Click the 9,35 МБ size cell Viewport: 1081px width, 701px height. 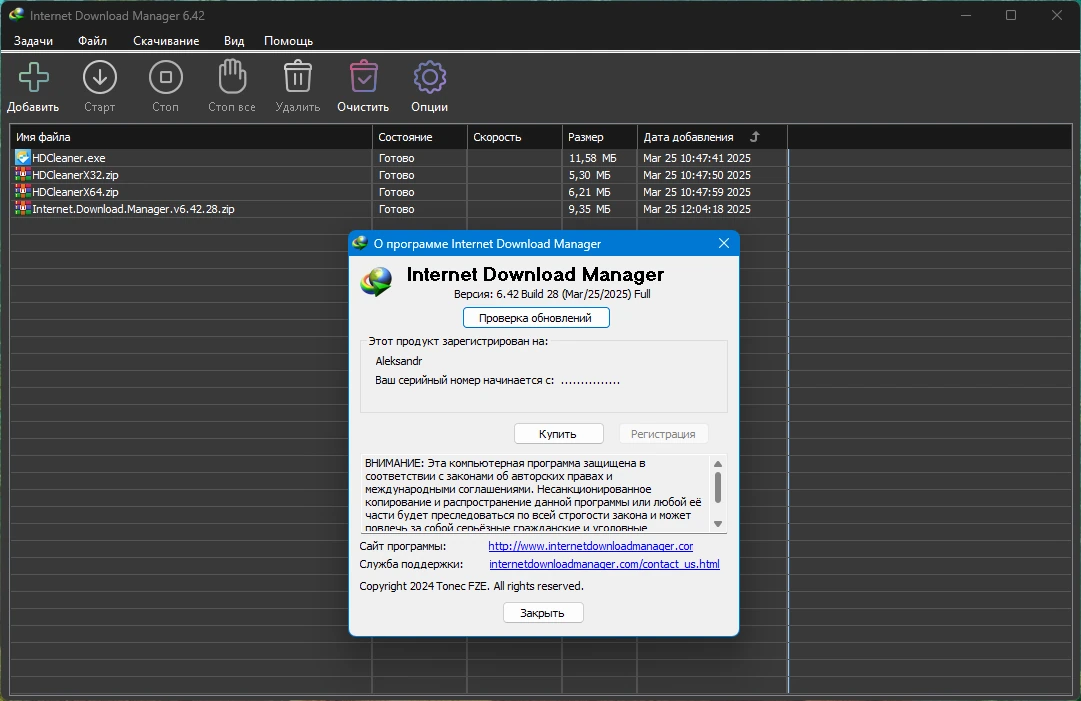pos(589,209)
